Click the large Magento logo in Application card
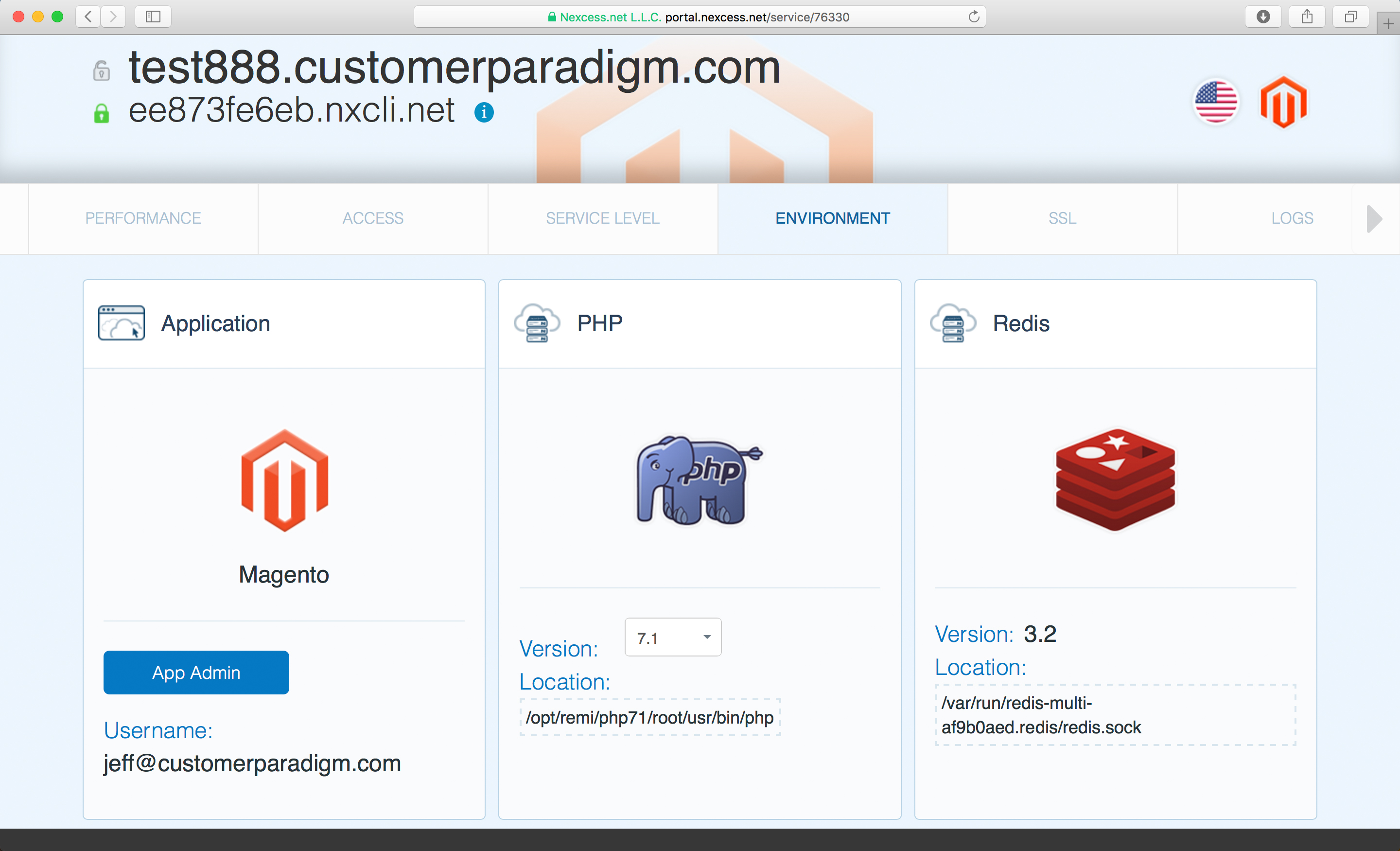This screenshot has height=851, width=1400. coord(285,480)
